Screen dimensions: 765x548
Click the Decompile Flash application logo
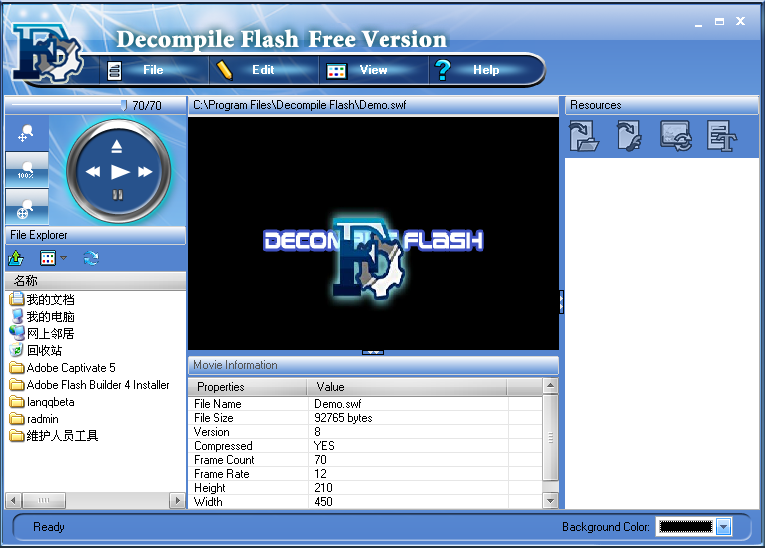47,53
